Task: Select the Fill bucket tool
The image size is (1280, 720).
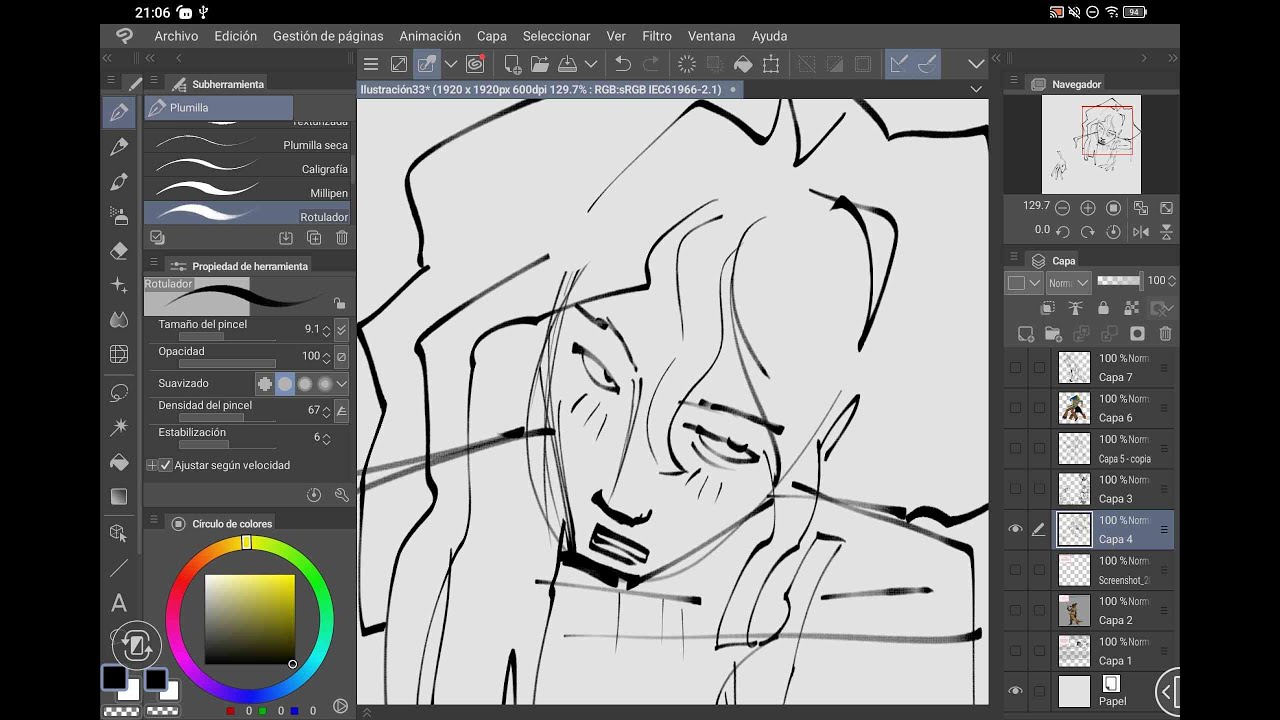Action: (119, 462)
